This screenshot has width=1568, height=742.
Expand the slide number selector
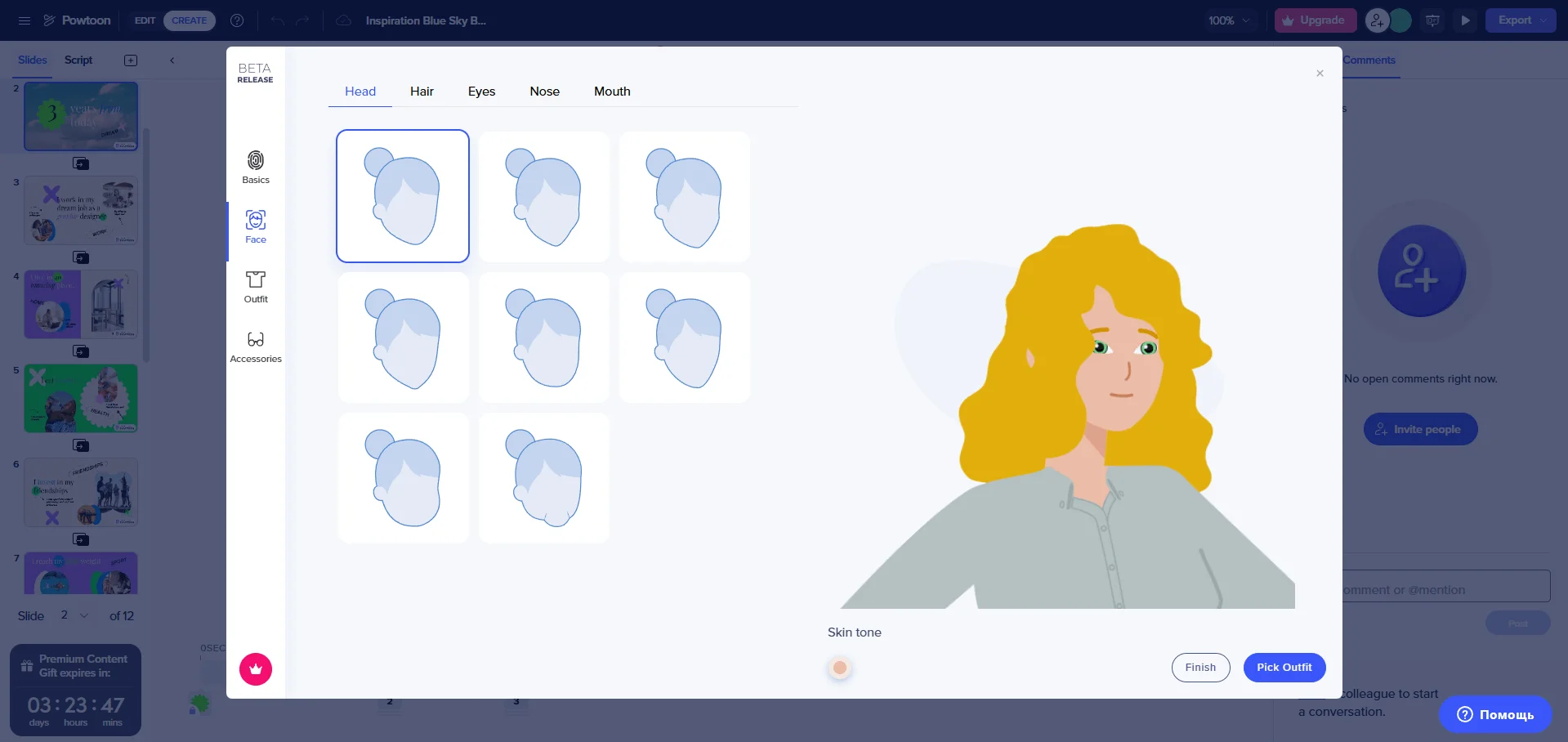(x=74, y=615)
